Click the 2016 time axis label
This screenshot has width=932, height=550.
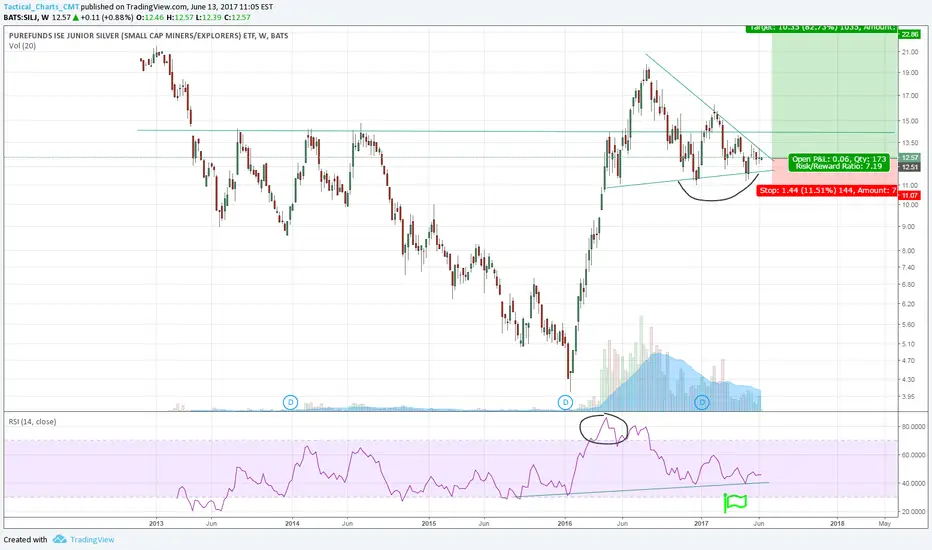click(x=565, y=524)
